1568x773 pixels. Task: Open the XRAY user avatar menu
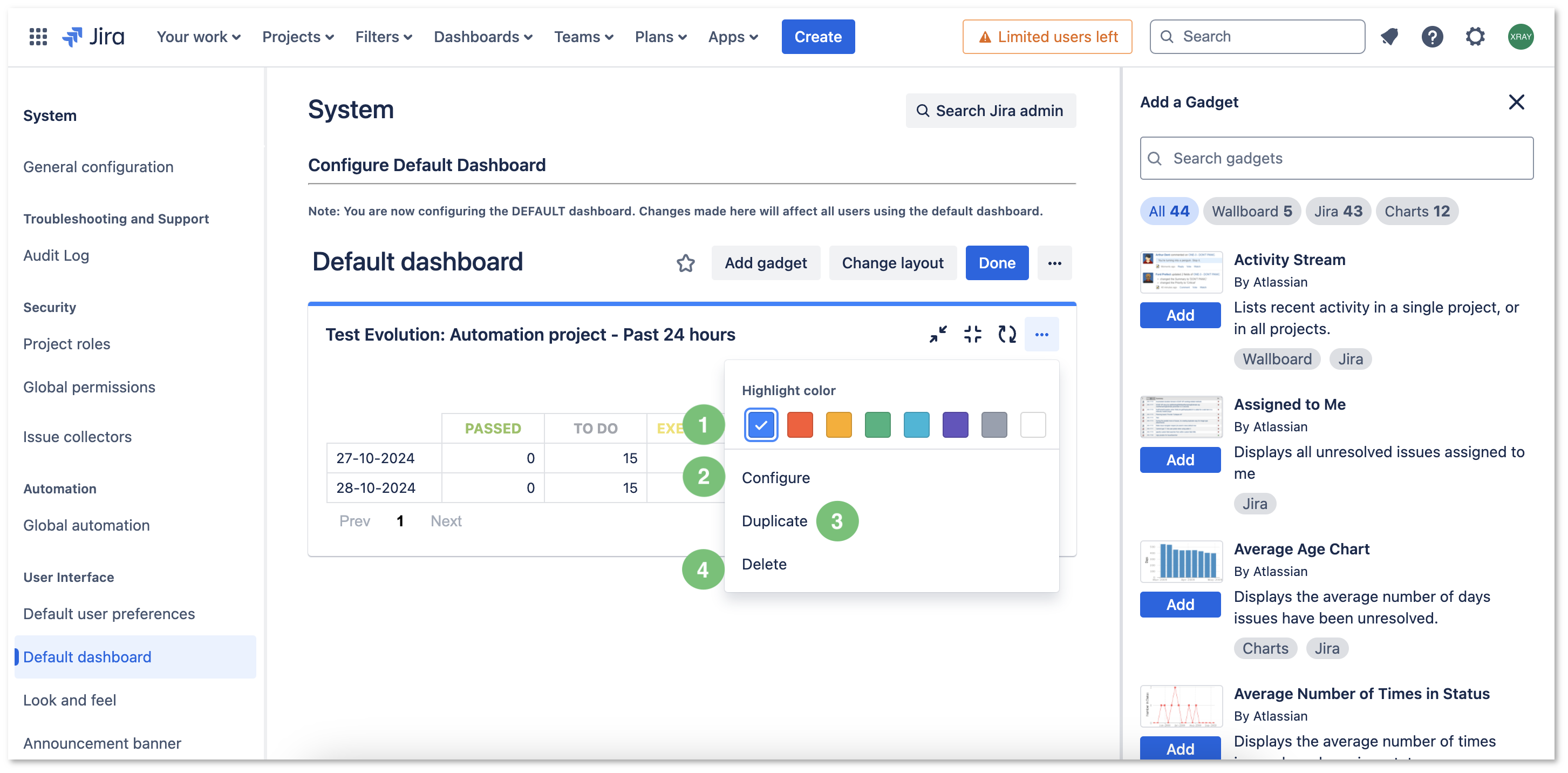[x=1520, y=37]
